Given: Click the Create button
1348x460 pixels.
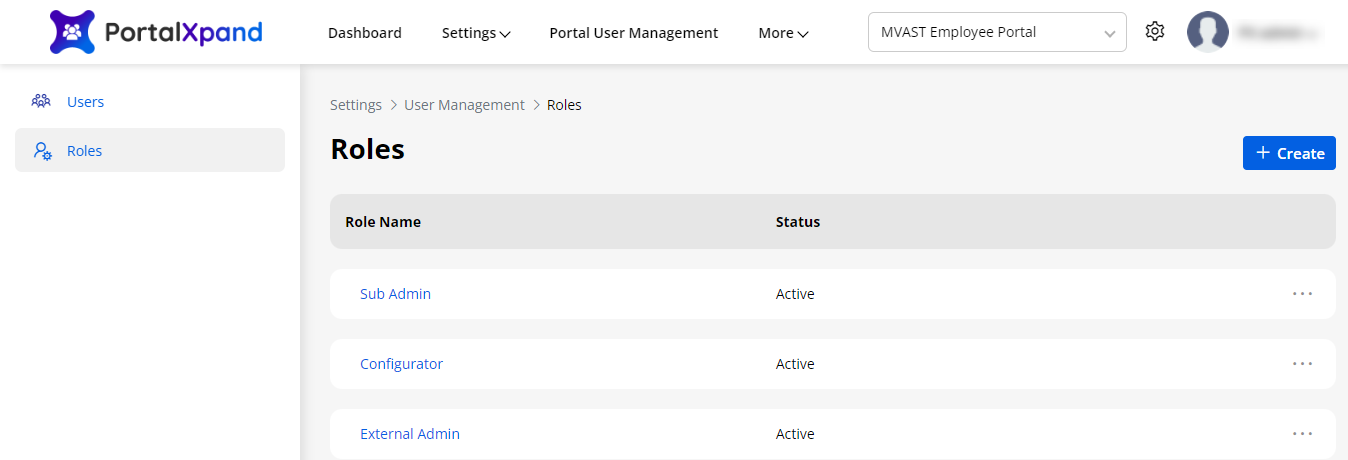Looking at the screenshot, I should [1289, 153].
